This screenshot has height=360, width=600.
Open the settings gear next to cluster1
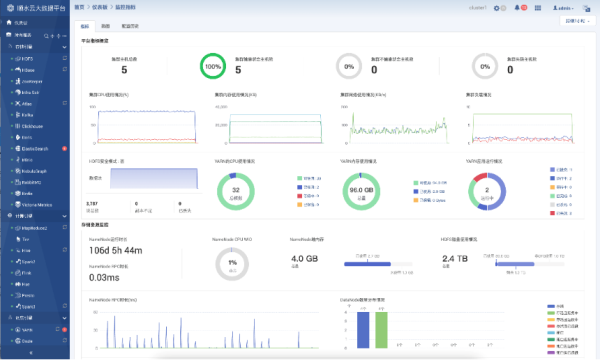point(496,8)
